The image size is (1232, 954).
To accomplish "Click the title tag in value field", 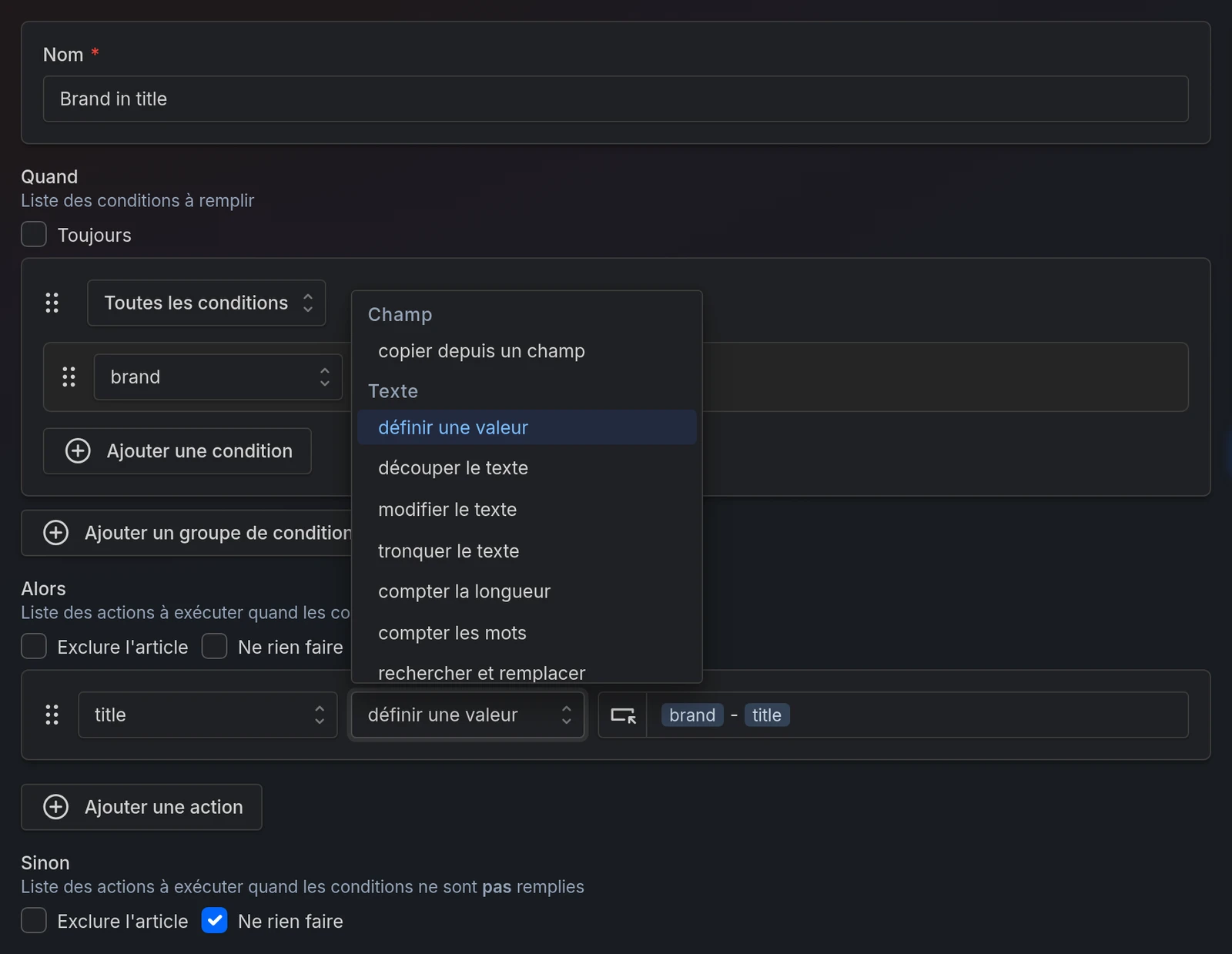I will (x=767, y=715).
